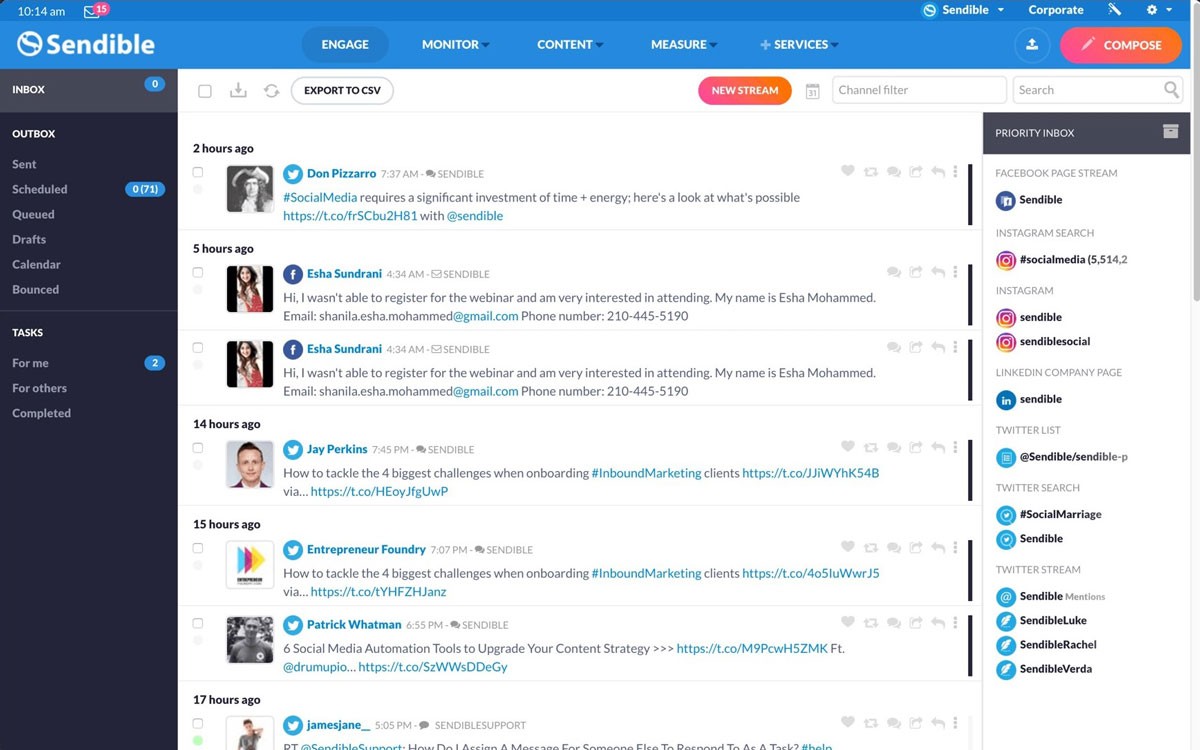Open more options for Patrick Whatman's message

point(955,623)
